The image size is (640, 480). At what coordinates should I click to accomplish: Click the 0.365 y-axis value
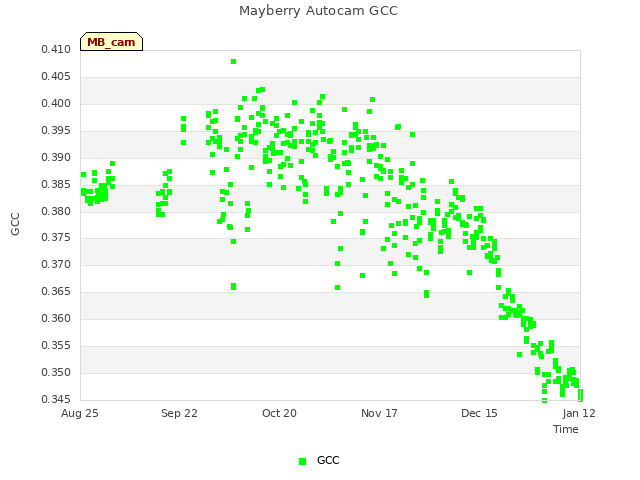click(56, 291)
